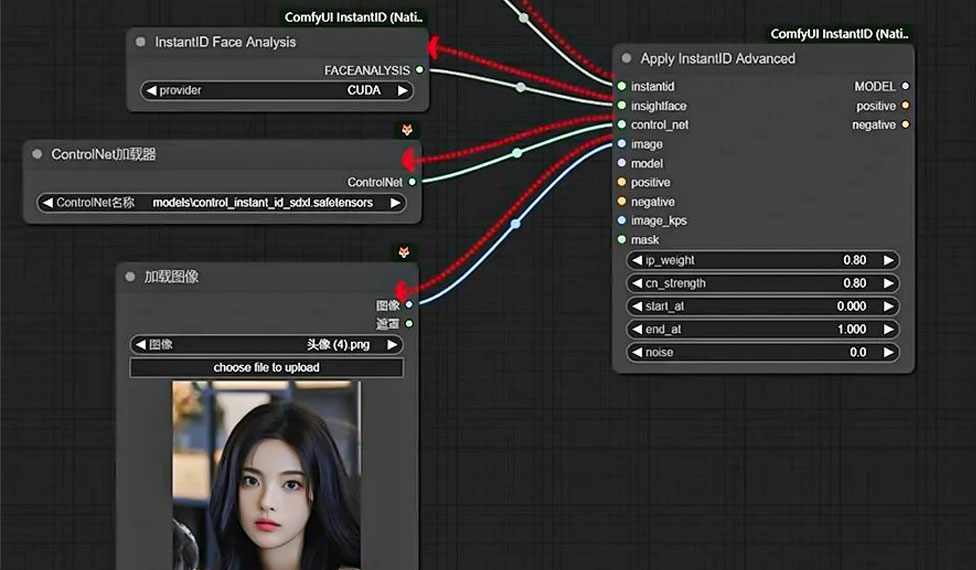Image resolution: width=976 pixels, height=570 pixels.
Task: Click the MODEL output socket
Action: (x=906, y=86)
